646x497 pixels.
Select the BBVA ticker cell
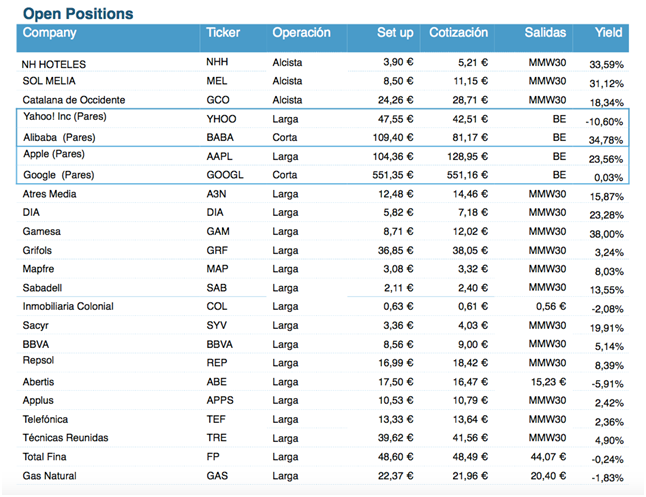220,344
